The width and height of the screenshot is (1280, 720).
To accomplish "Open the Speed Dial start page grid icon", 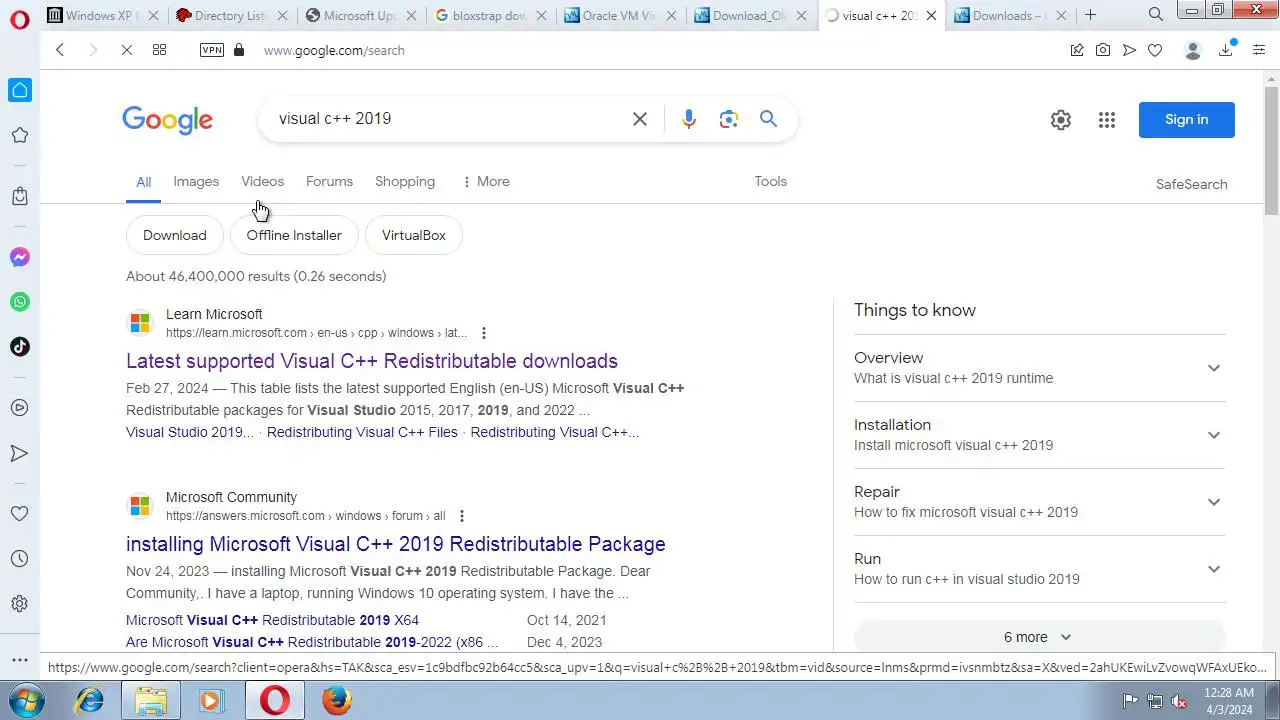I will [159, 50].
